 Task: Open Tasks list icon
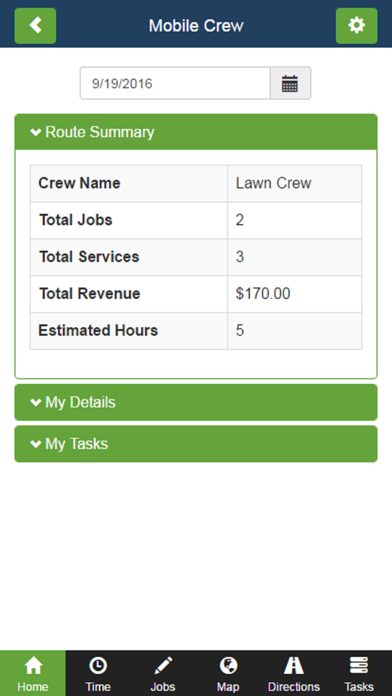click(x=359, y=666)
